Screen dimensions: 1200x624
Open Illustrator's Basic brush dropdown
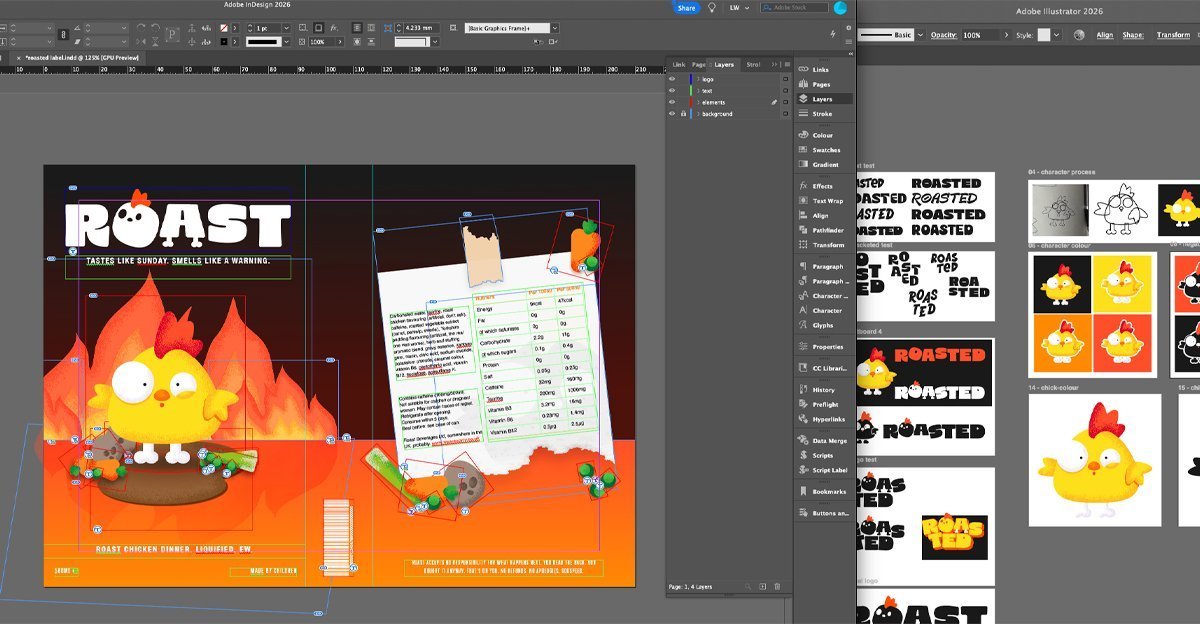point(919,35)
